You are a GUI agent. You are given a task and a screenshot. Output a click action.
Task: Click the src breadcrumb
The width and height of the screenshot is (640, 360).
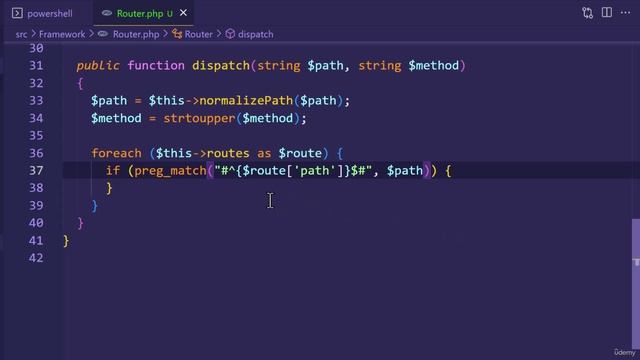pos(21,34)
